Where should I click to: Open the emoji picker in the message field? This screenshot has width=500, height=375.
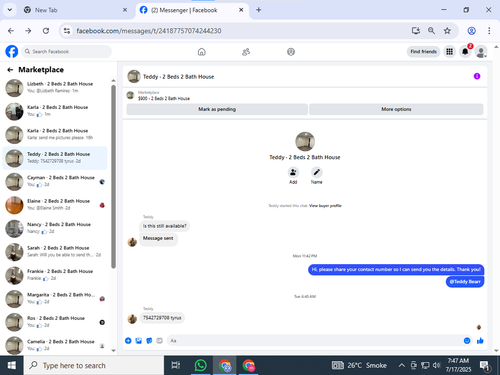click(467, 340)
